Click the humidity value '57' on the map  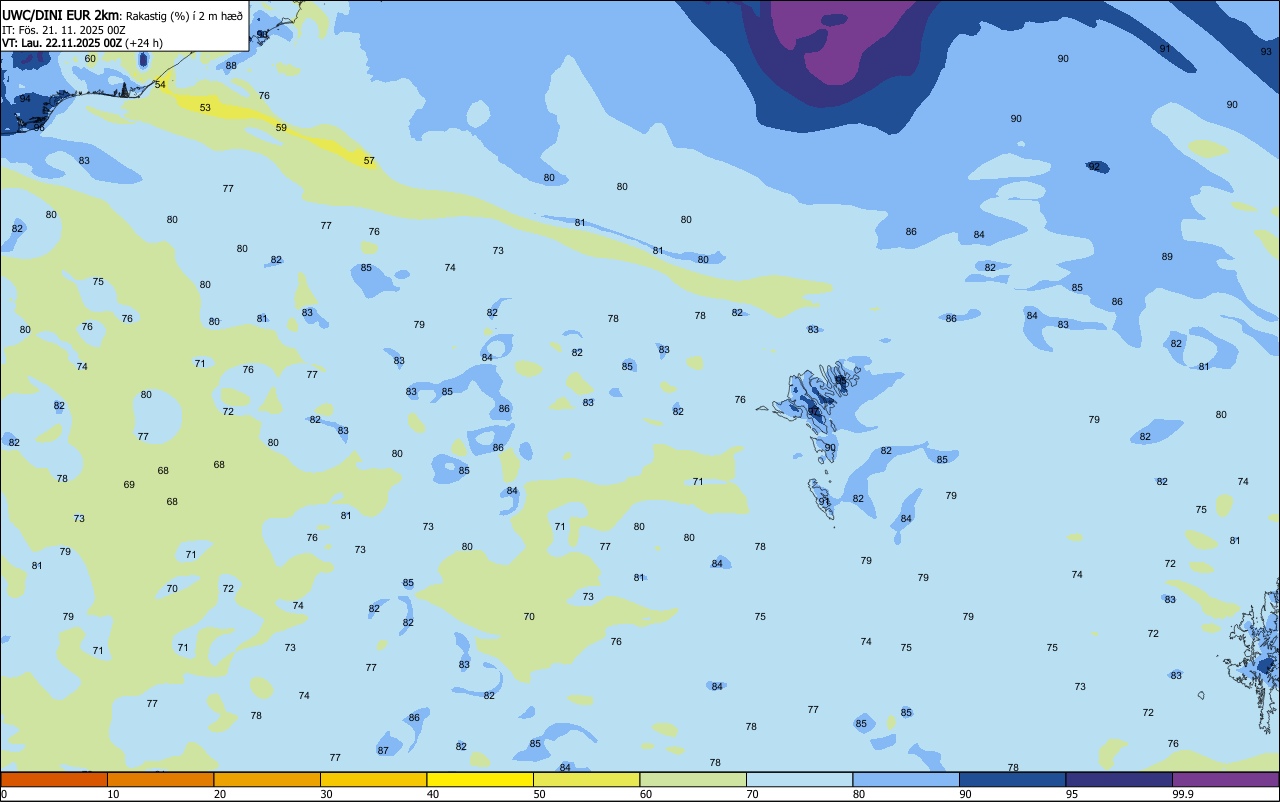point(369,160)
